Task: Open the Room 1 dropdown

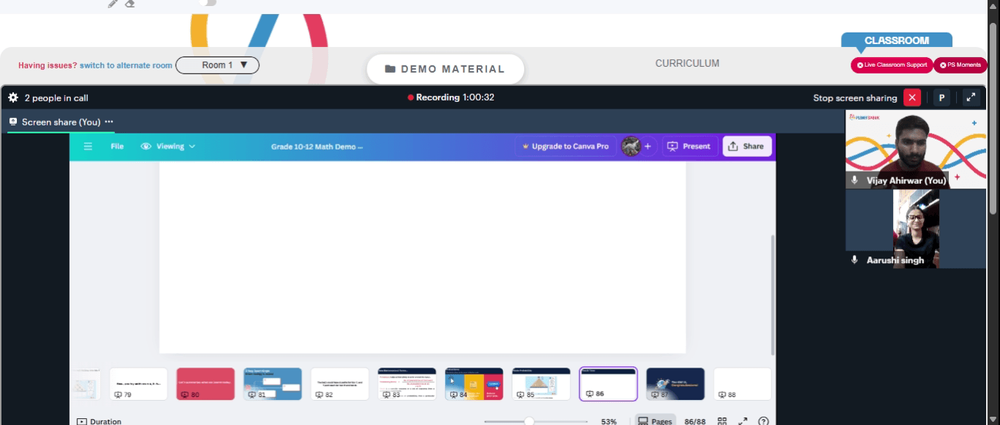Action: click(217, 65)
